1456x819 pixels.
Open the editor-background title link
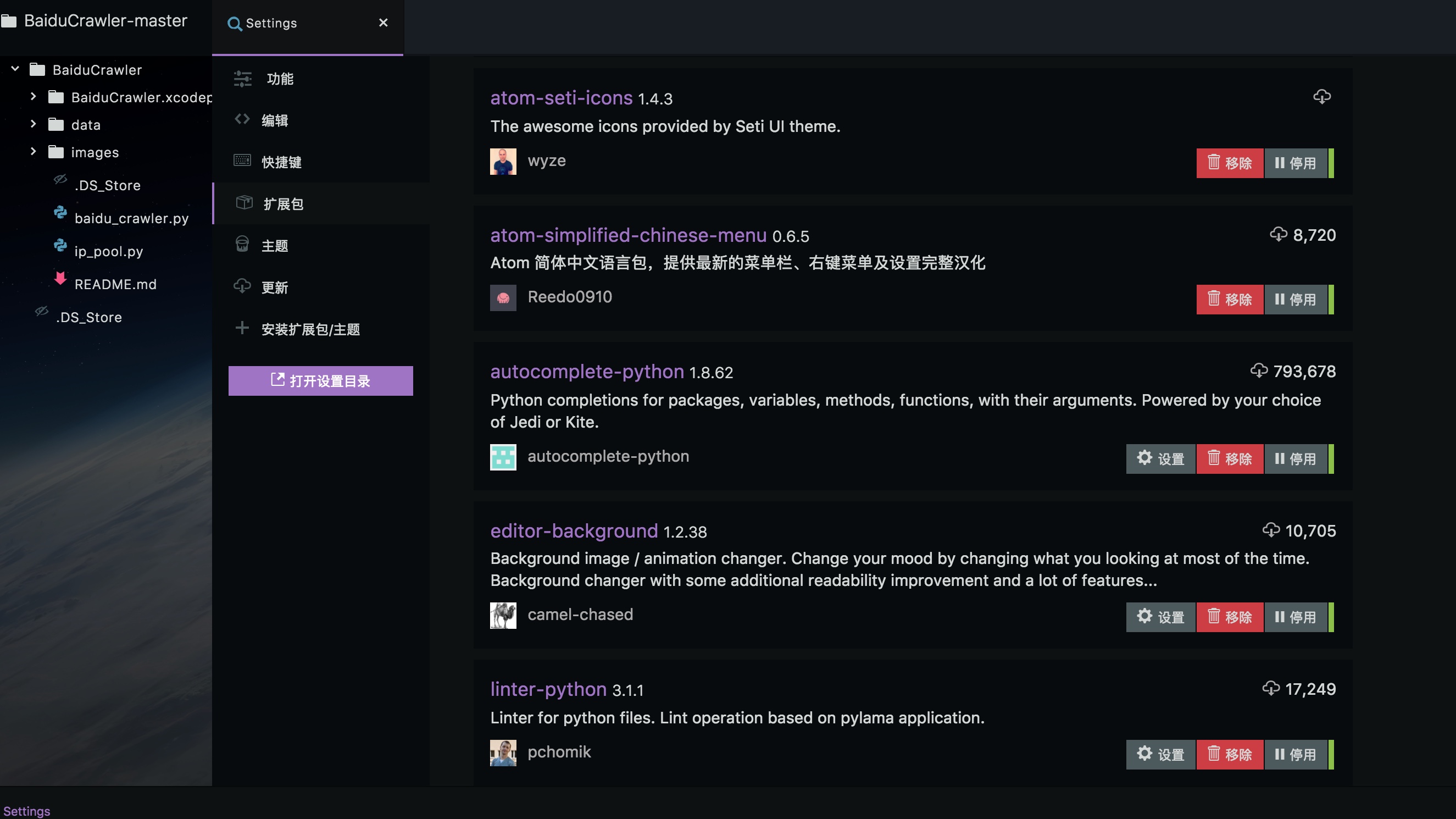[x=574, y=531]
